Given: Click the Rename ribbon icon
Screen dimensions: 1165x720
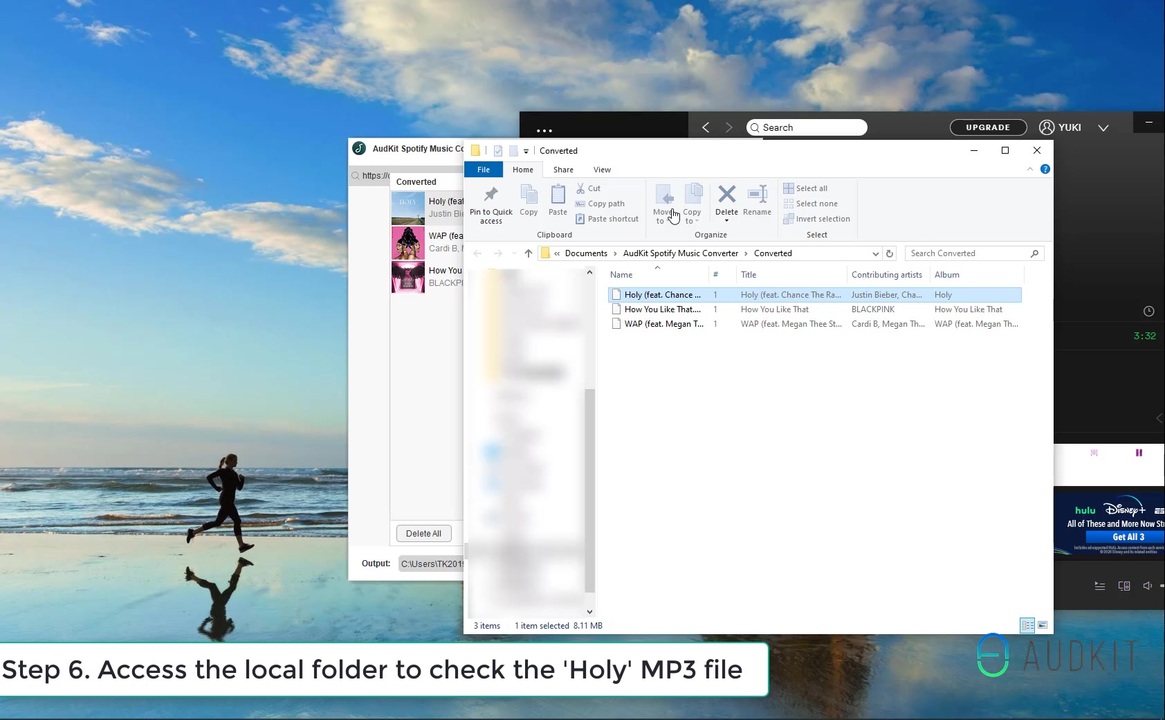Looking at the screenshot, I should point(757,195).
